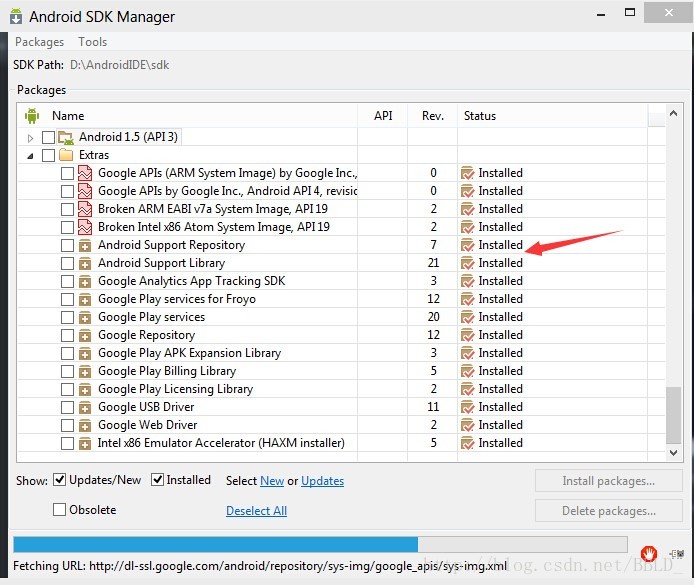Click the Deselect All link
This screenshot has width=694, height=585.
pyautogui.click(x=256, y=511)
